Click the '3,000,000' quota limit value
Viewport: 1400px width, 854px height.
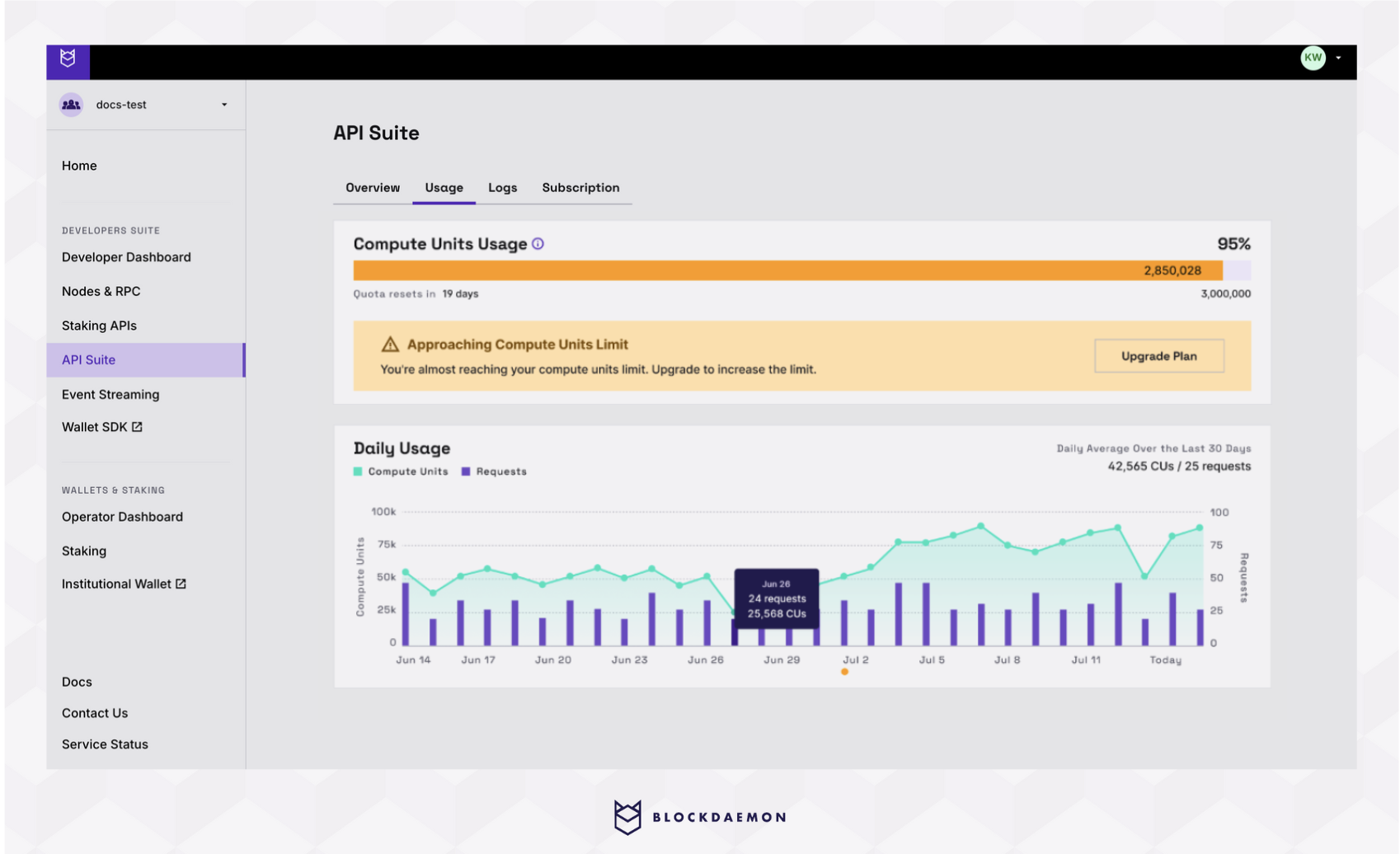[1225, 294]
